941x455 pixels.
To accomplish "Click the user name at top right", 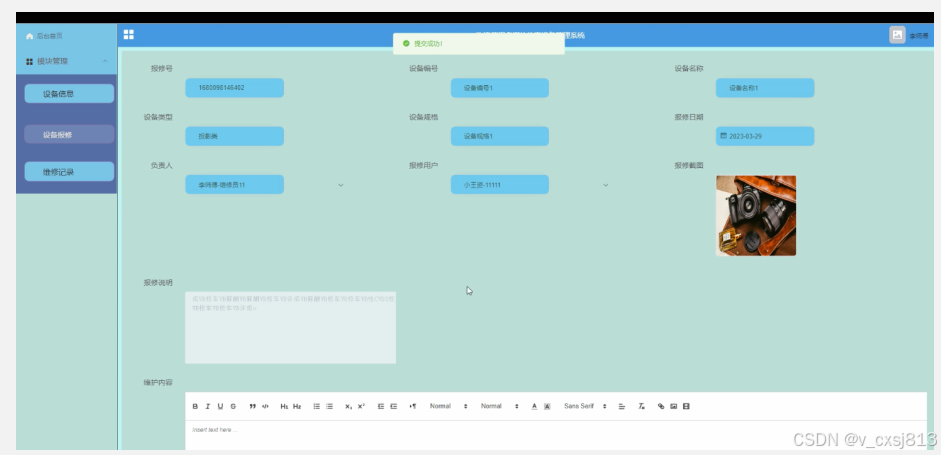I will click(918, 36).
